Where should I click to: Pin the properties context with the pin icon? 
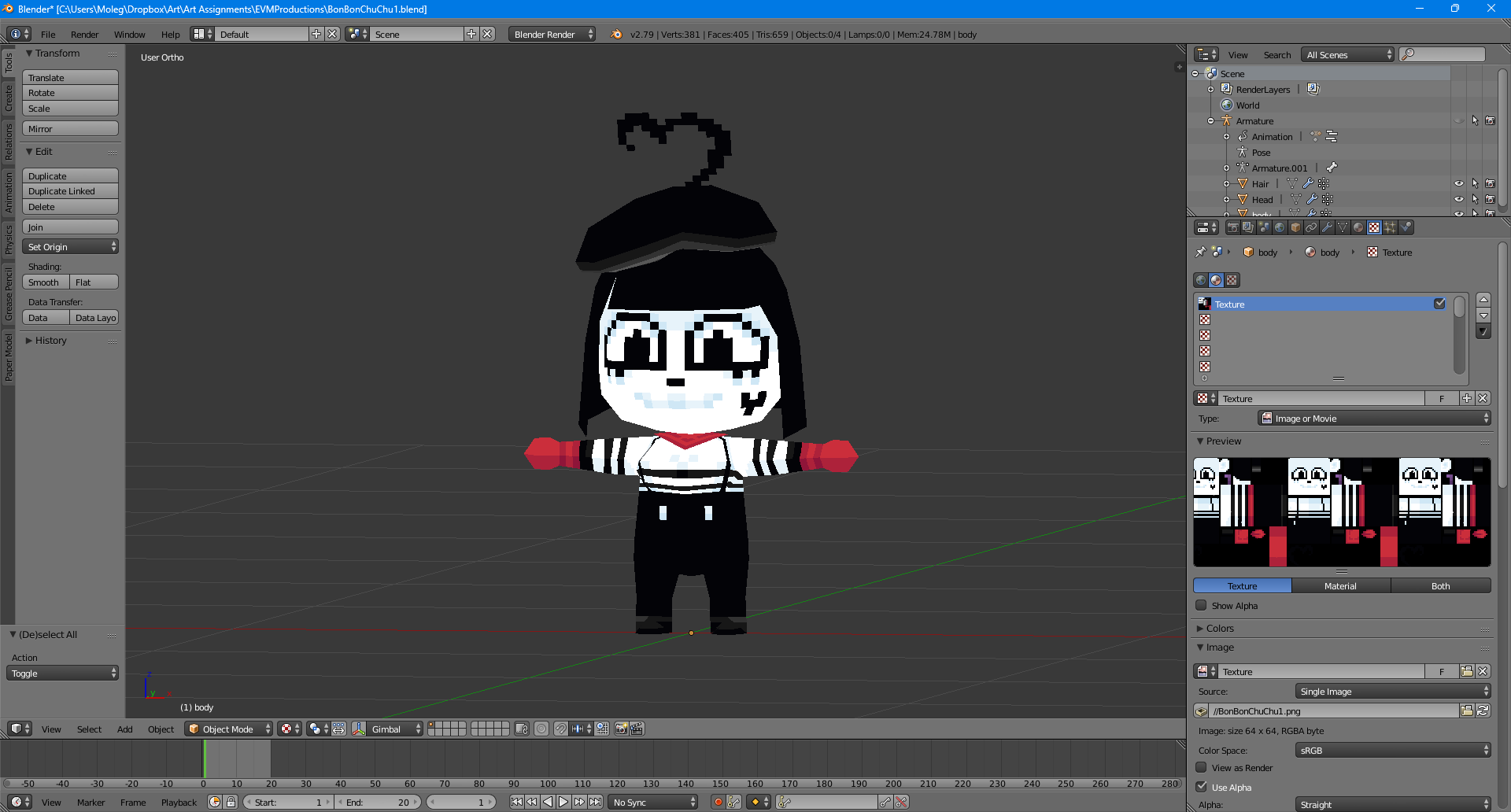[x=1200, y=253]
